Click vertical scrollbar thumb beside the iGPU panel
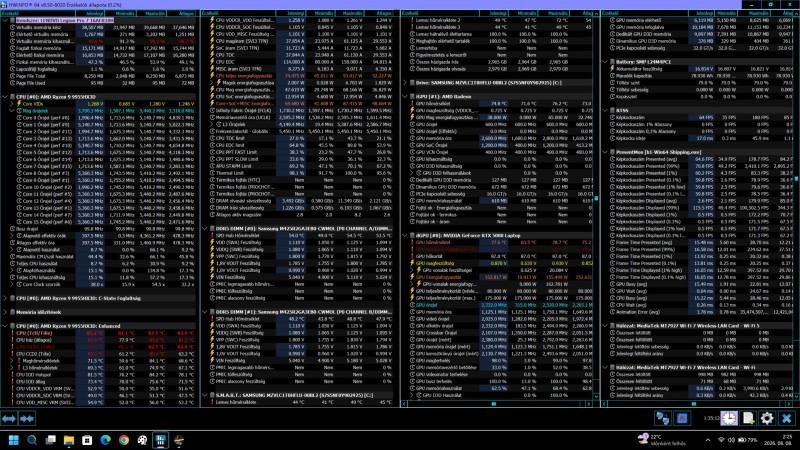This screenshot has height=450, width=800. [x=596, y=198]
